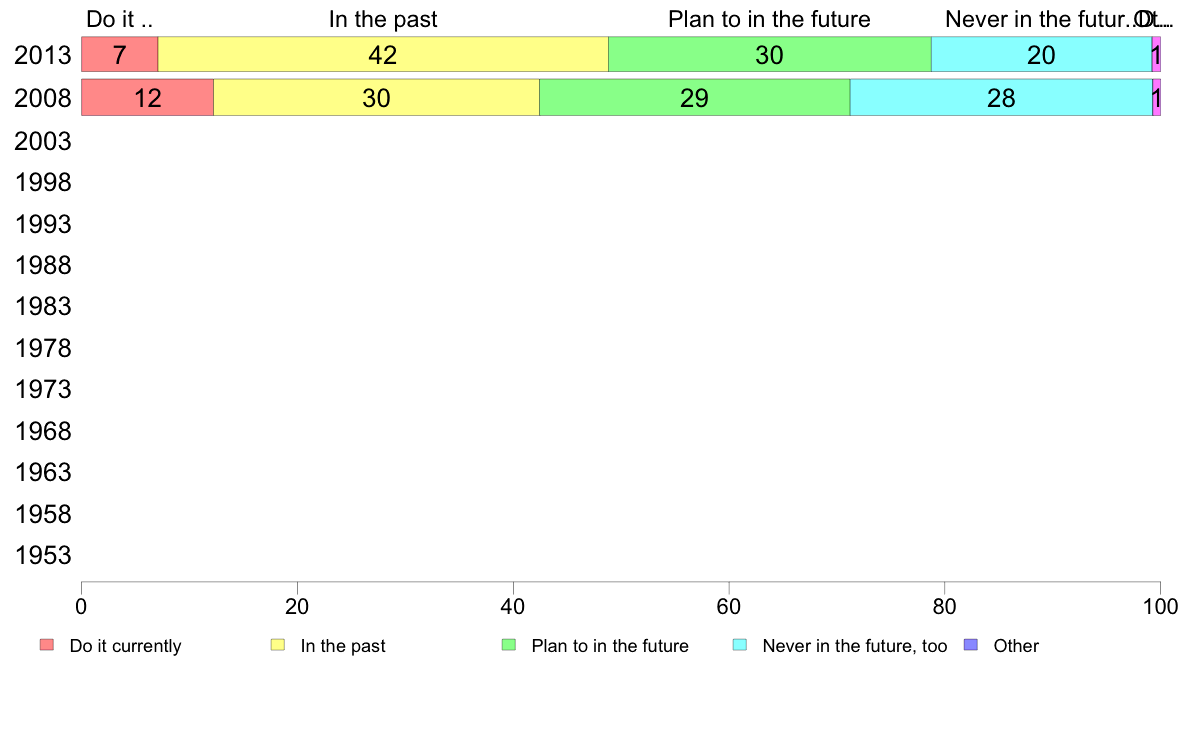Screen dimensions: 1188x736
Task: Click the 'Plan to in the future' column header
Action: [x=769, y=19]
